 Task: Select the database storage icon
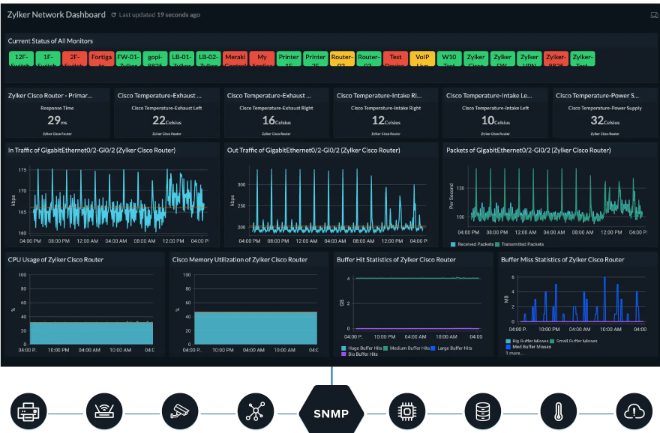click(480, 411)
